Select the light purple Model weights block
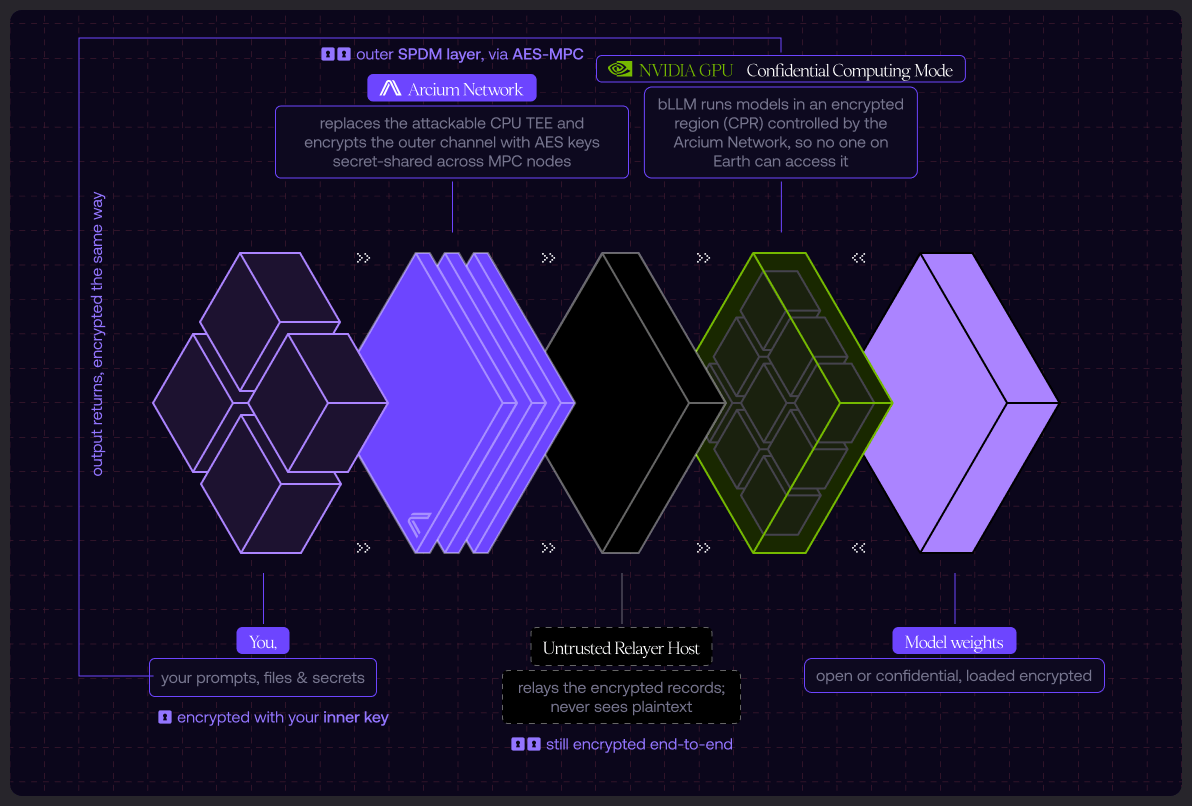Image resolution: width=1192 pixels, height=806 pixels. coord(959,403)
